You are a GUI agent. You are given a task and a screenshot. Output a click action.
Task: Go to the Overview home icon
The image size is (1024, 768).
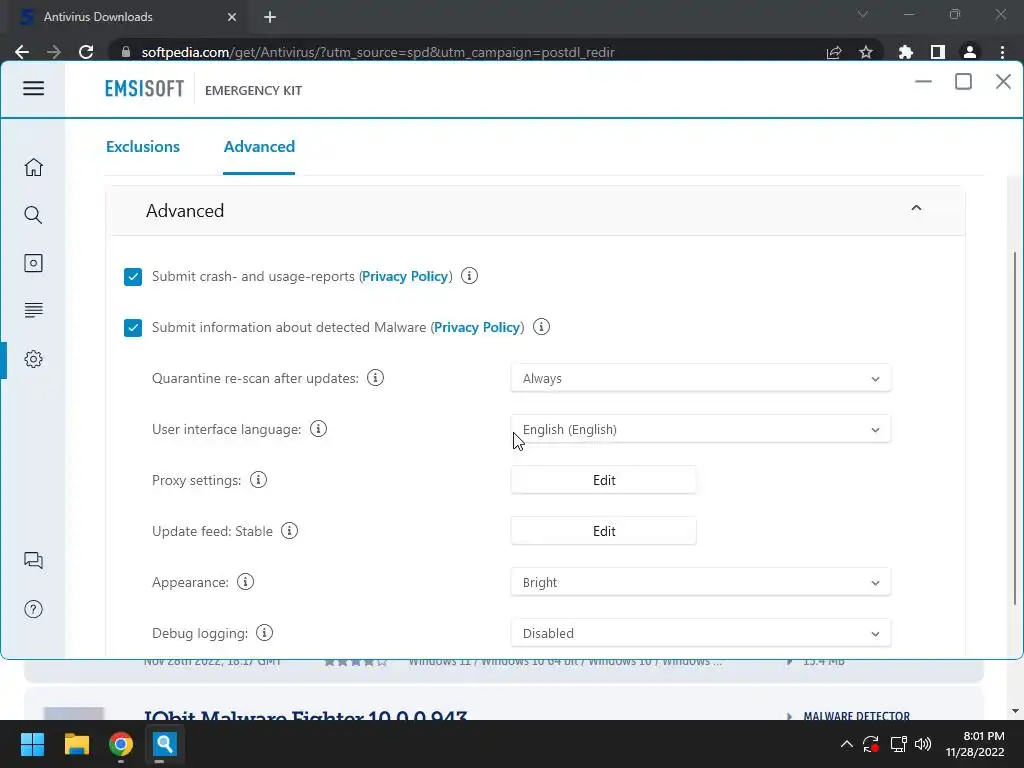pyautogui.click(x=33, y=167)
